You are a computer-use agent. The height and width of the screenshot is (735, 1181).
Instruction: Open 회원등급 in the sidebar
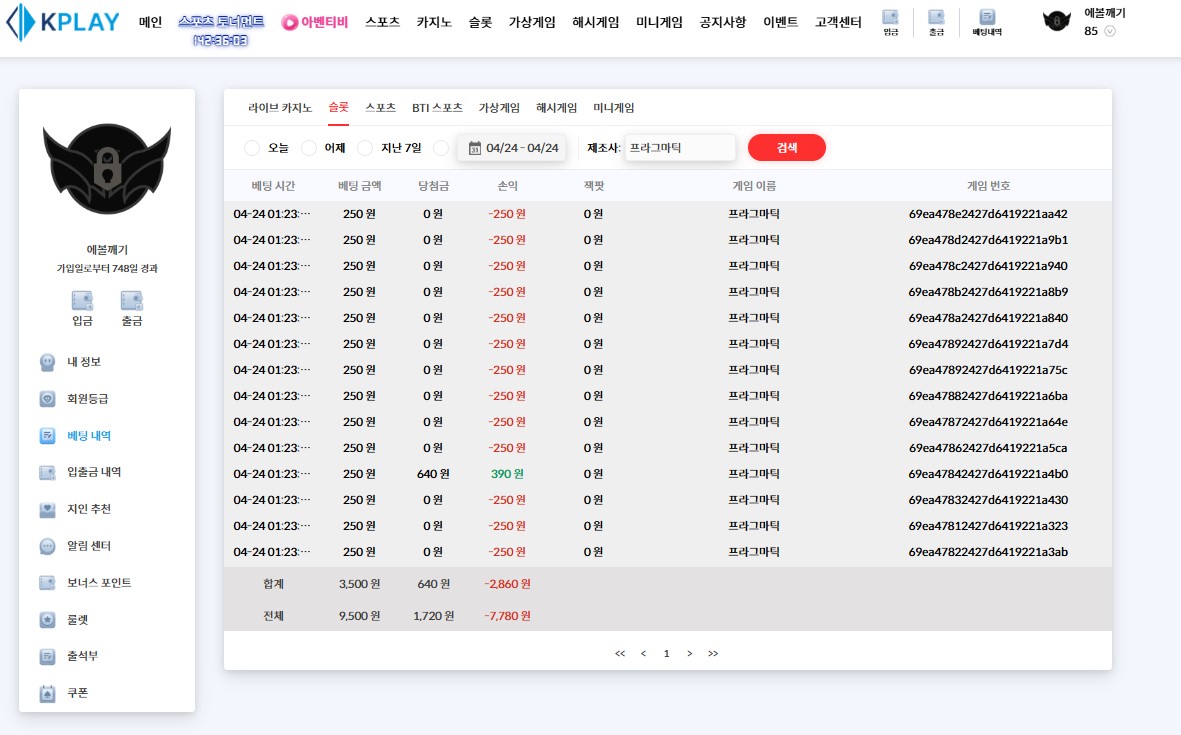(87, 398)
